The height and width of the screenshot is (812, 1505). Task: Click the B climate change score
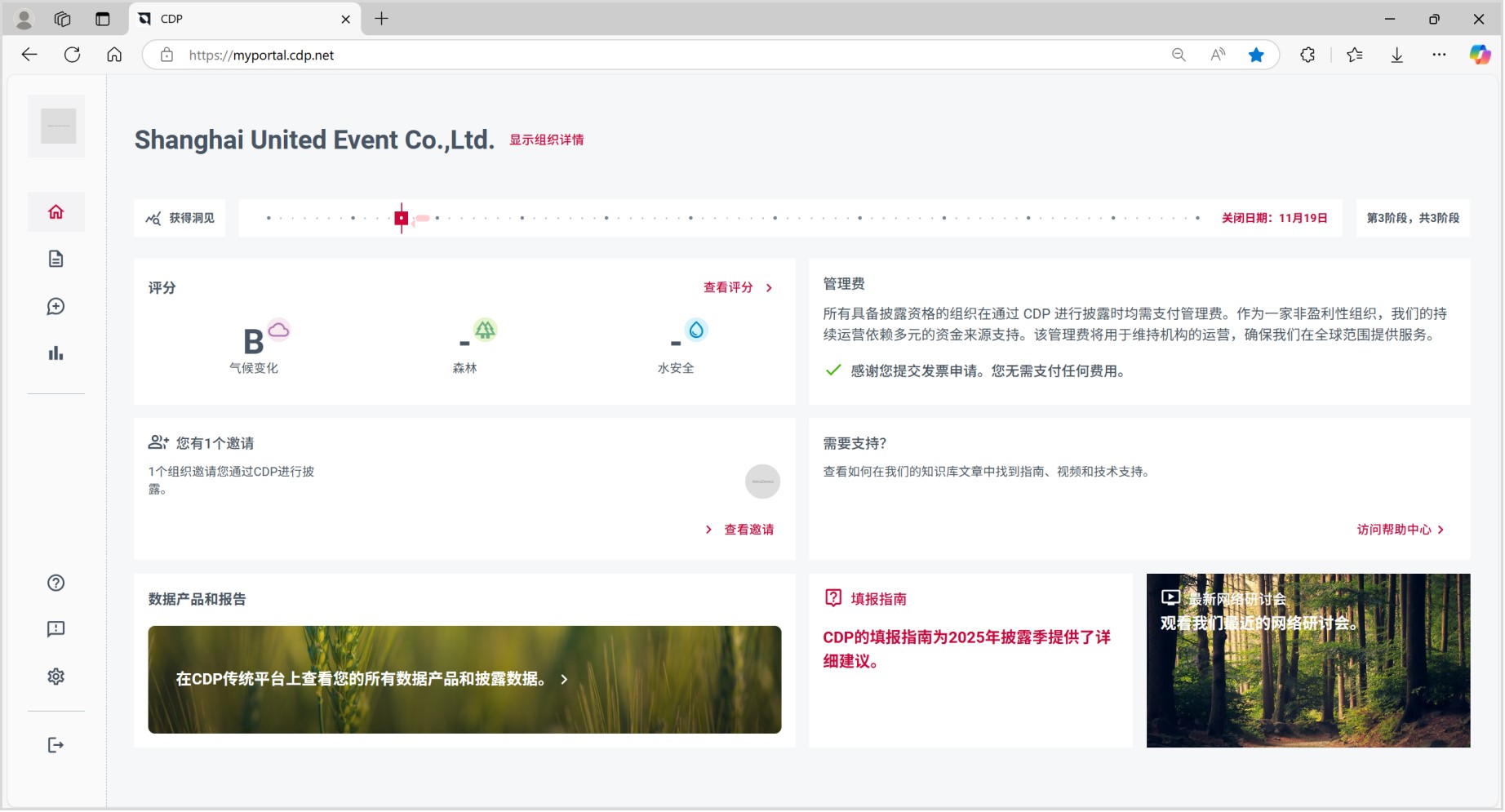click(253, 342)
